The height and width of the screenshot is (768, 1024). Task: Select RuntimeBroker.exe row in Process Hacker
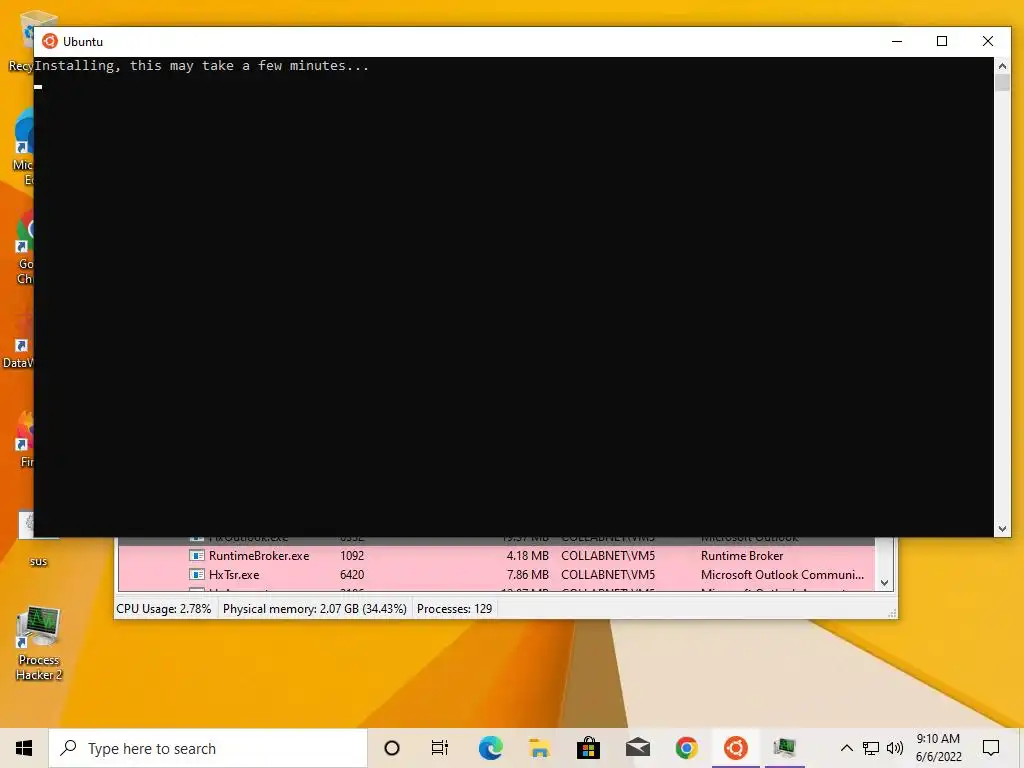pyautogui.click(x=496, y=556)
